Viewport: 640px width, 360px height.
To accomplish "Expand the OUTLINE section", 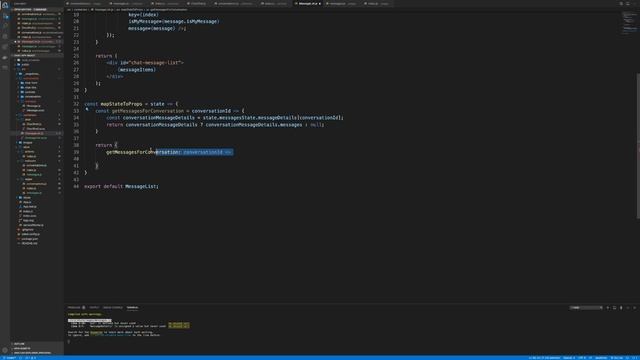I will coord(37,344).
